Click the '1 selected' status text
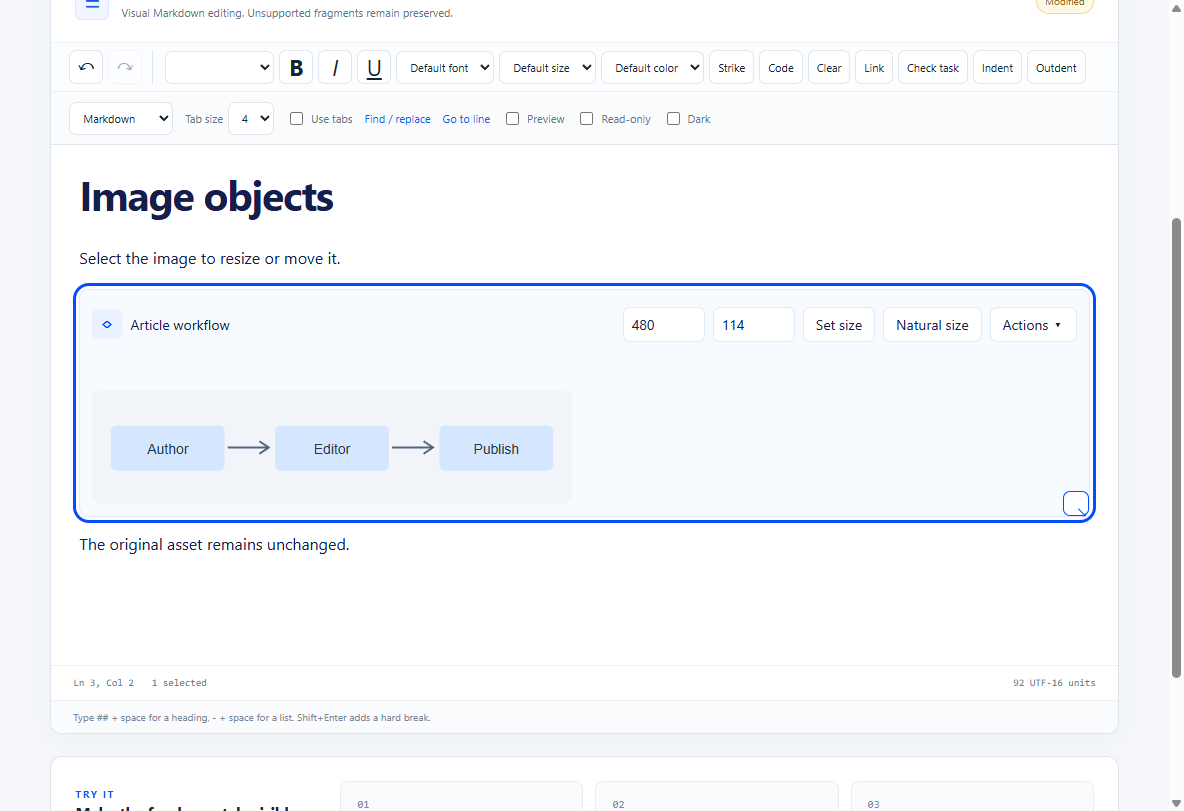The width and height of the screenshot is (1184, 811). tap(179, 683)
